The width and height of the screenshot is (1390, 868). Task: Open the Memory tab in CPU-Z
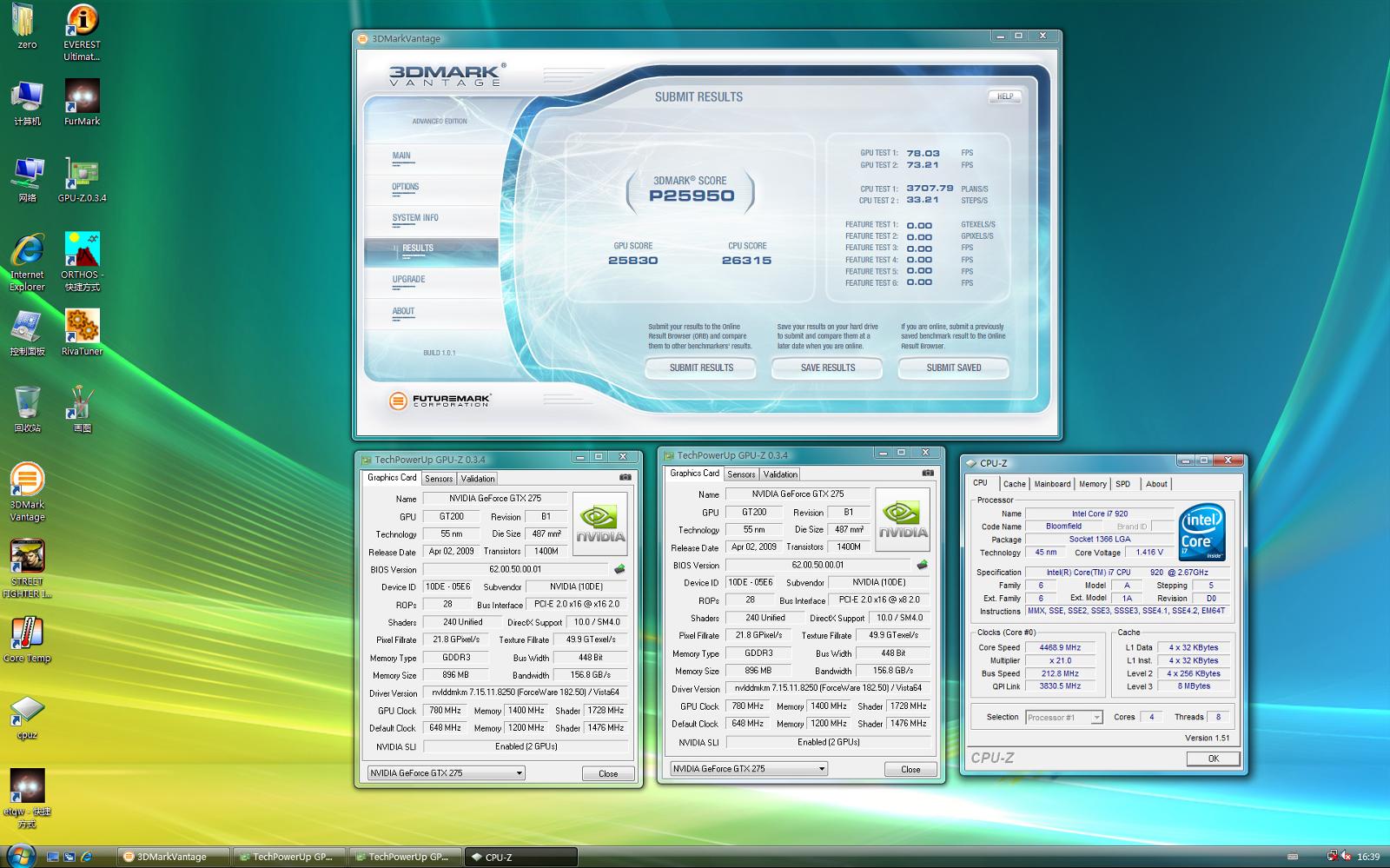click(x=1093, y=484)
